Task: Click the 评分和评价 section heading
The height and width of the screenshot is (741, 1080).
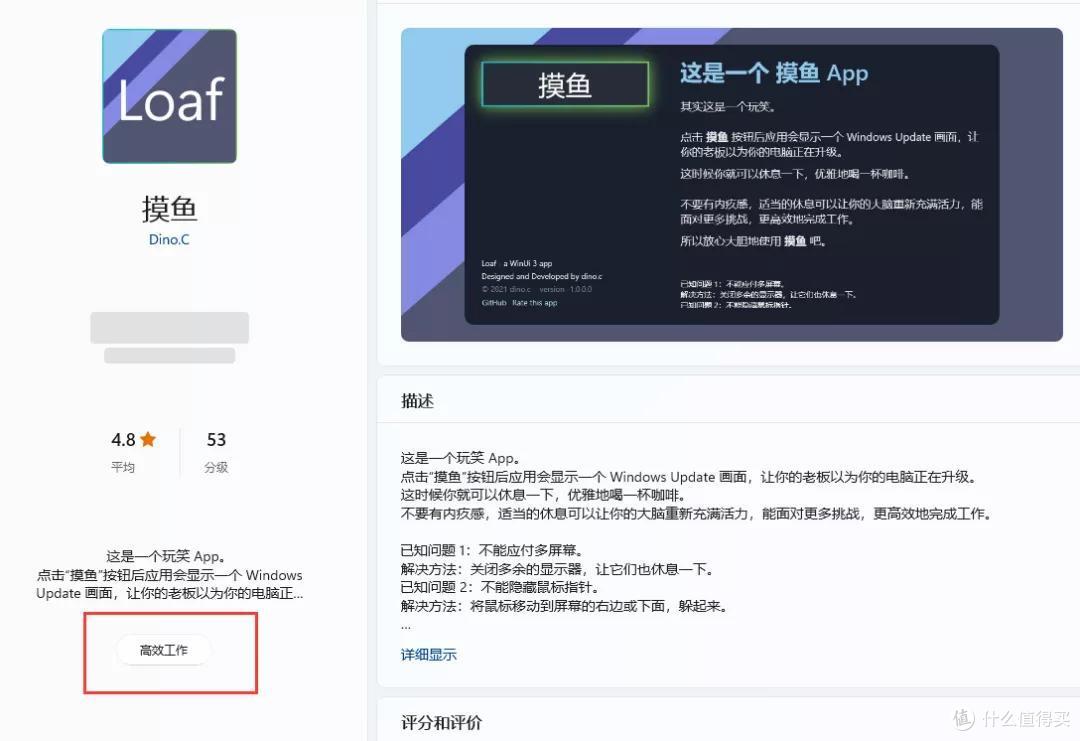Action: coord(442,722)
